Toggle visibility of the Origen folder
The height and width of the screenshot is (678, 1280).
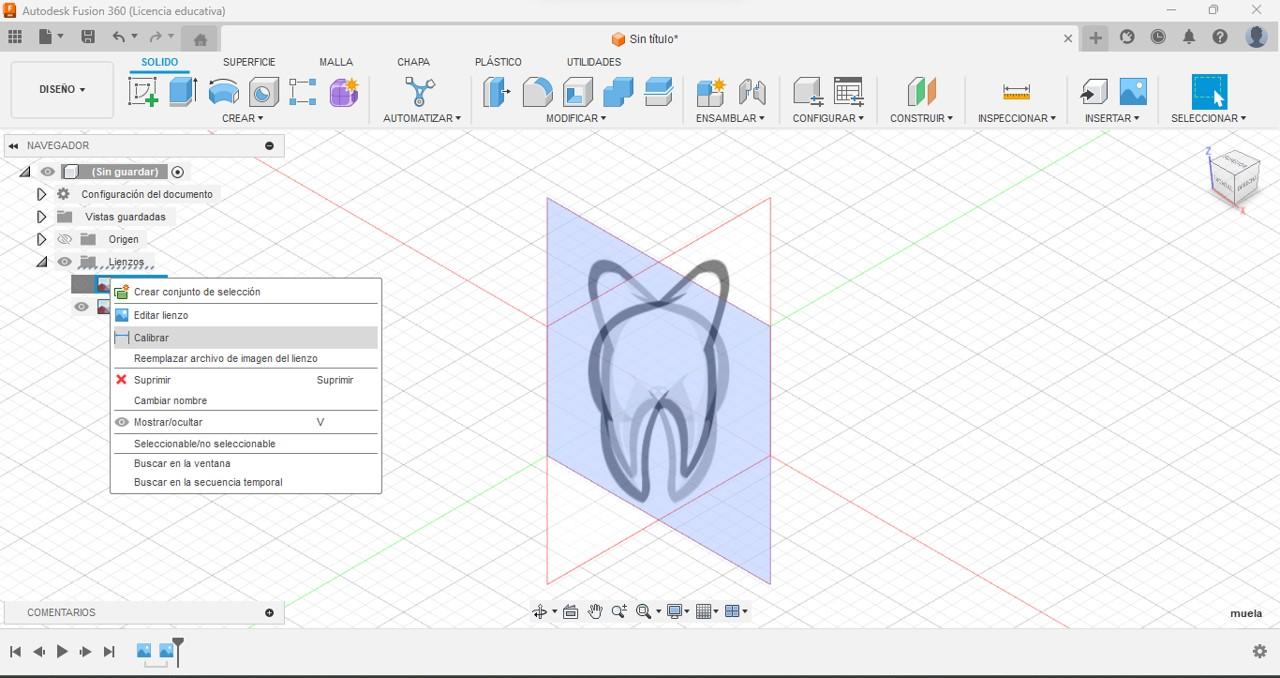point(65,239)
